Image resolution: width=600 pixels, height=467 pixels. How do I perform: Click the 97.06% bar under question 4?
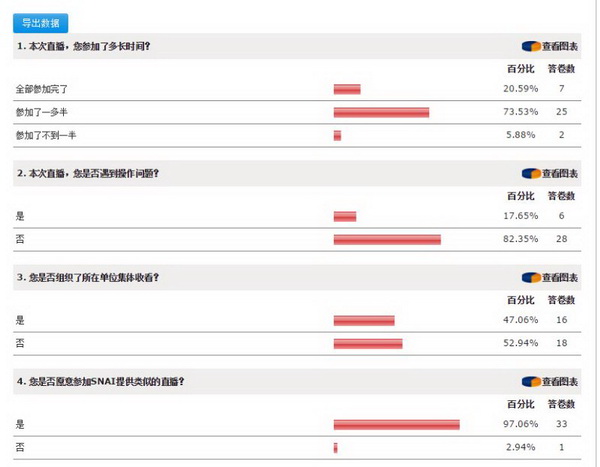(x=396, y=424)
